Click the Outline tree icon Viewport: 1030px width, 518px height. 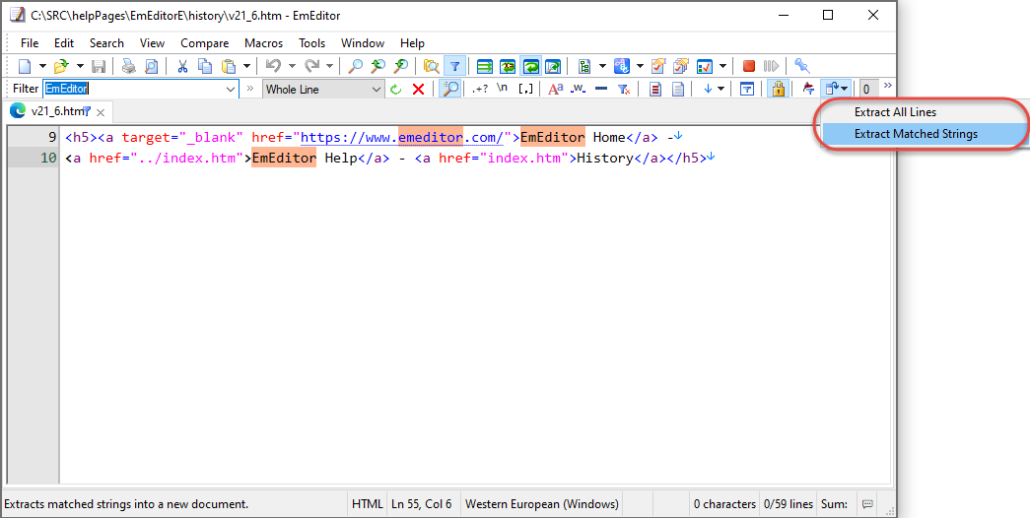tap(583, 66)
